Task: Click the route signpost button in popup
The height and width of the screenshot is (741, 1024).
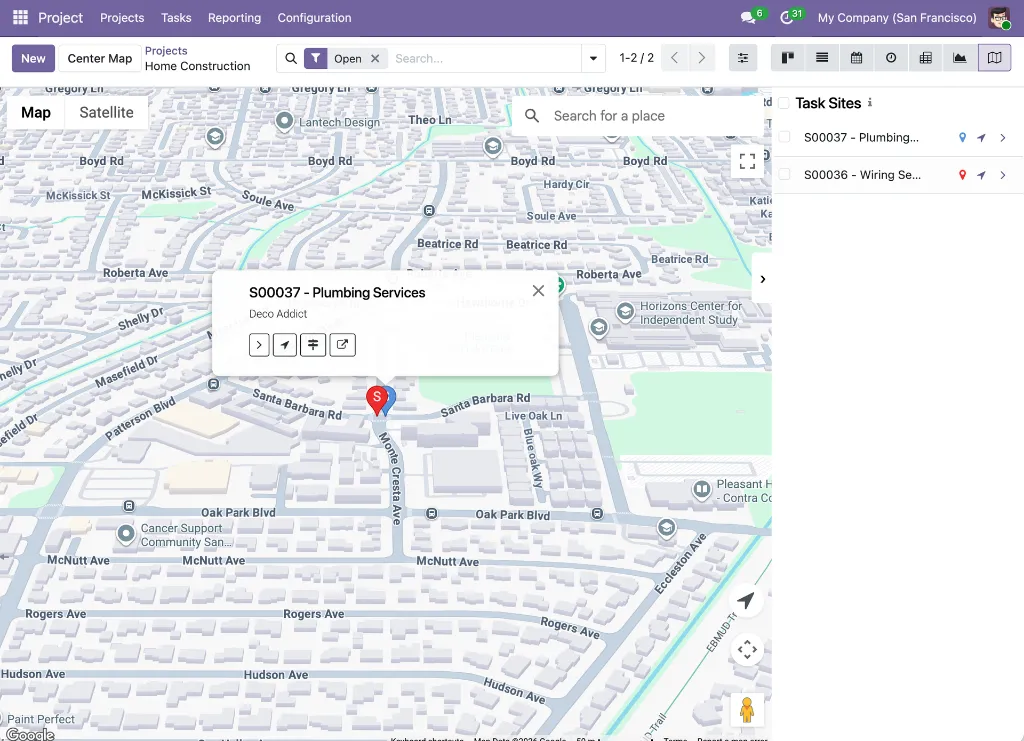Action: point(313,345)
